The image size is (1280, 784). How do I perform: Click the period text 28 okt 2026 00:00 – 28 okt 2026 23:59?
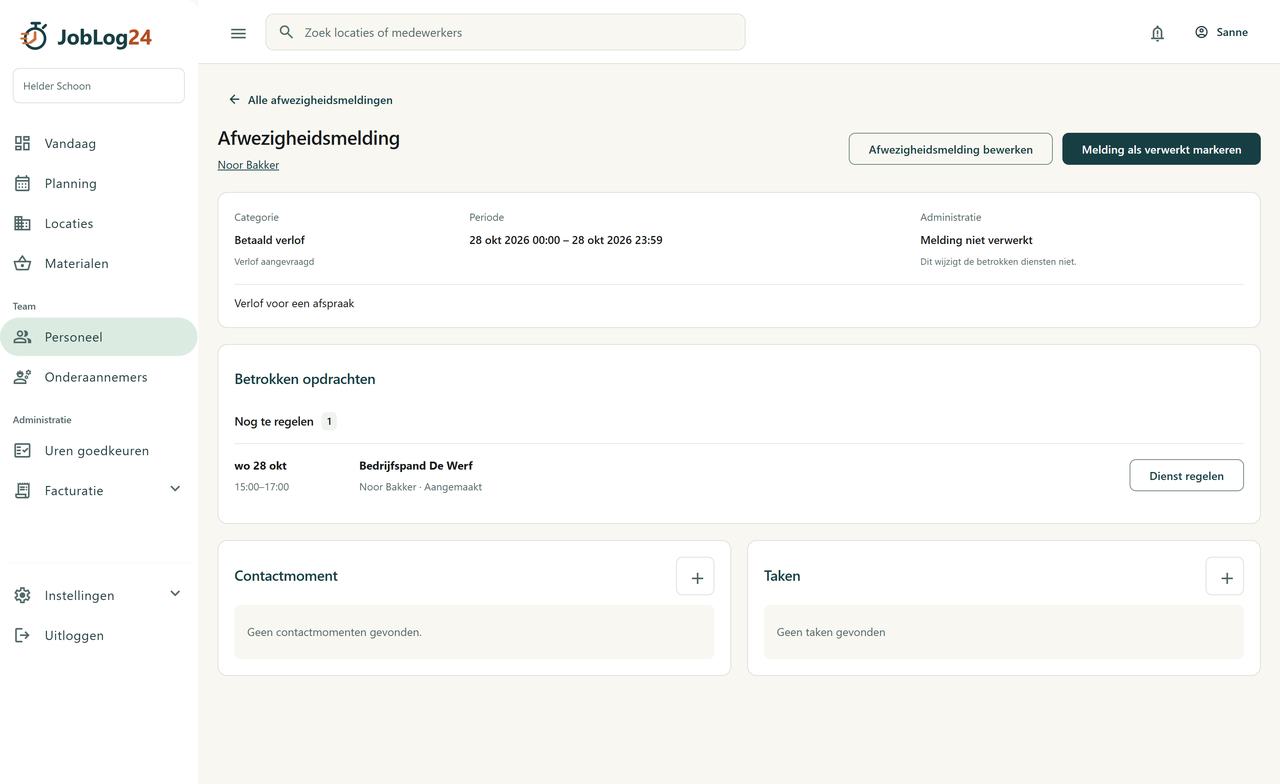[566, 240]
